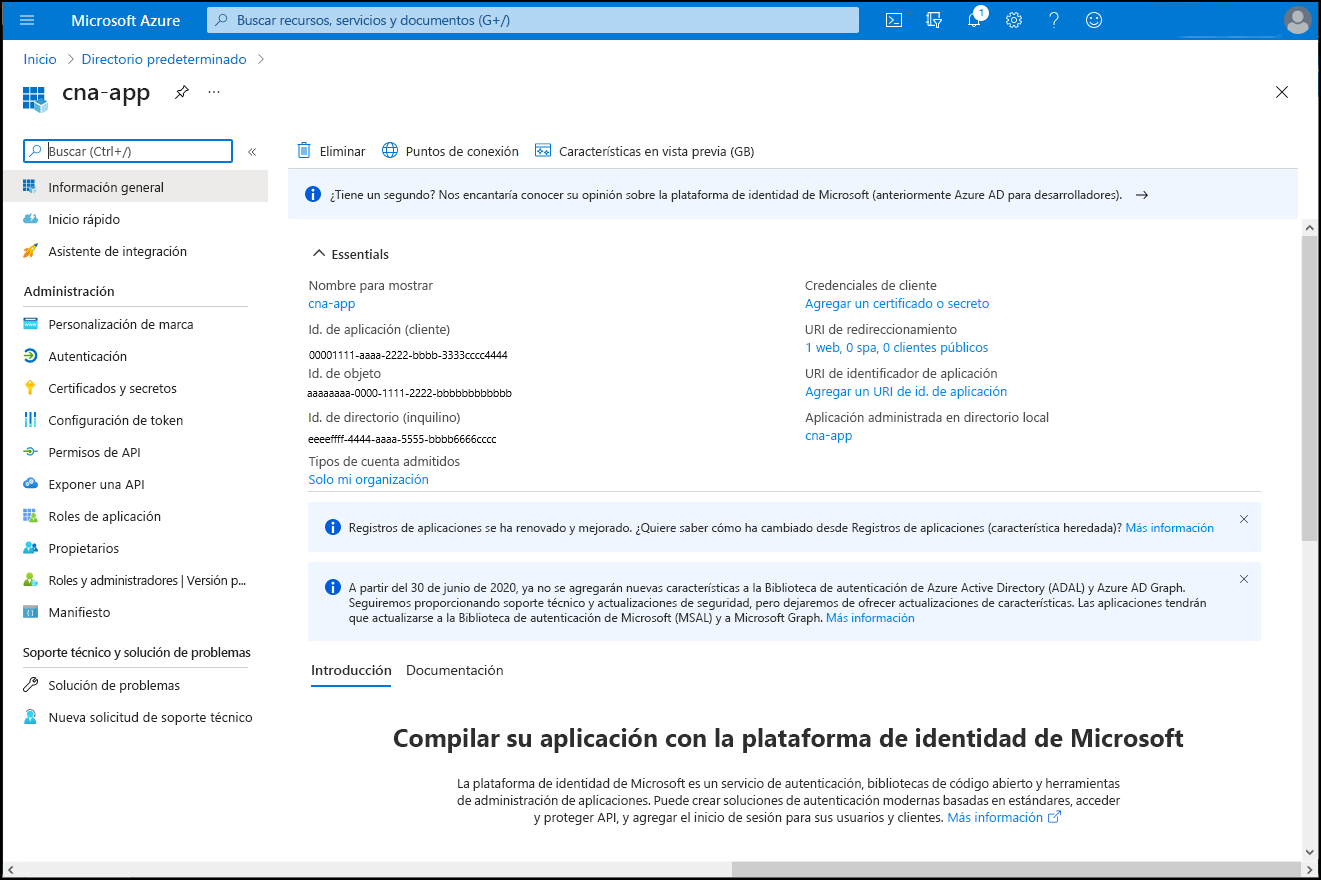Dismiss the ADAL deprecation banner
Viewport: 1321px width, 880px height.
click(1244, 579)
